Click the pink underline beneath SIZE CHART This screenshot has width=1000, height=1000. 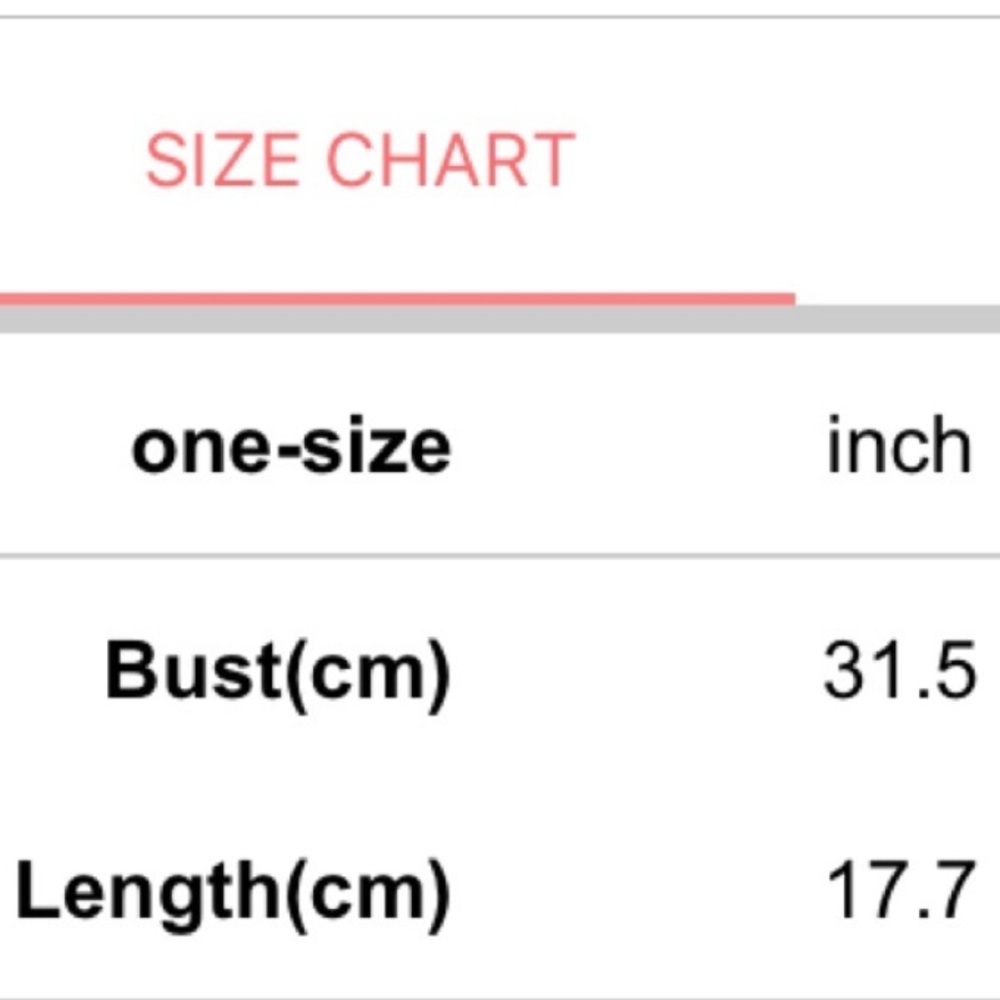point(400,298)
